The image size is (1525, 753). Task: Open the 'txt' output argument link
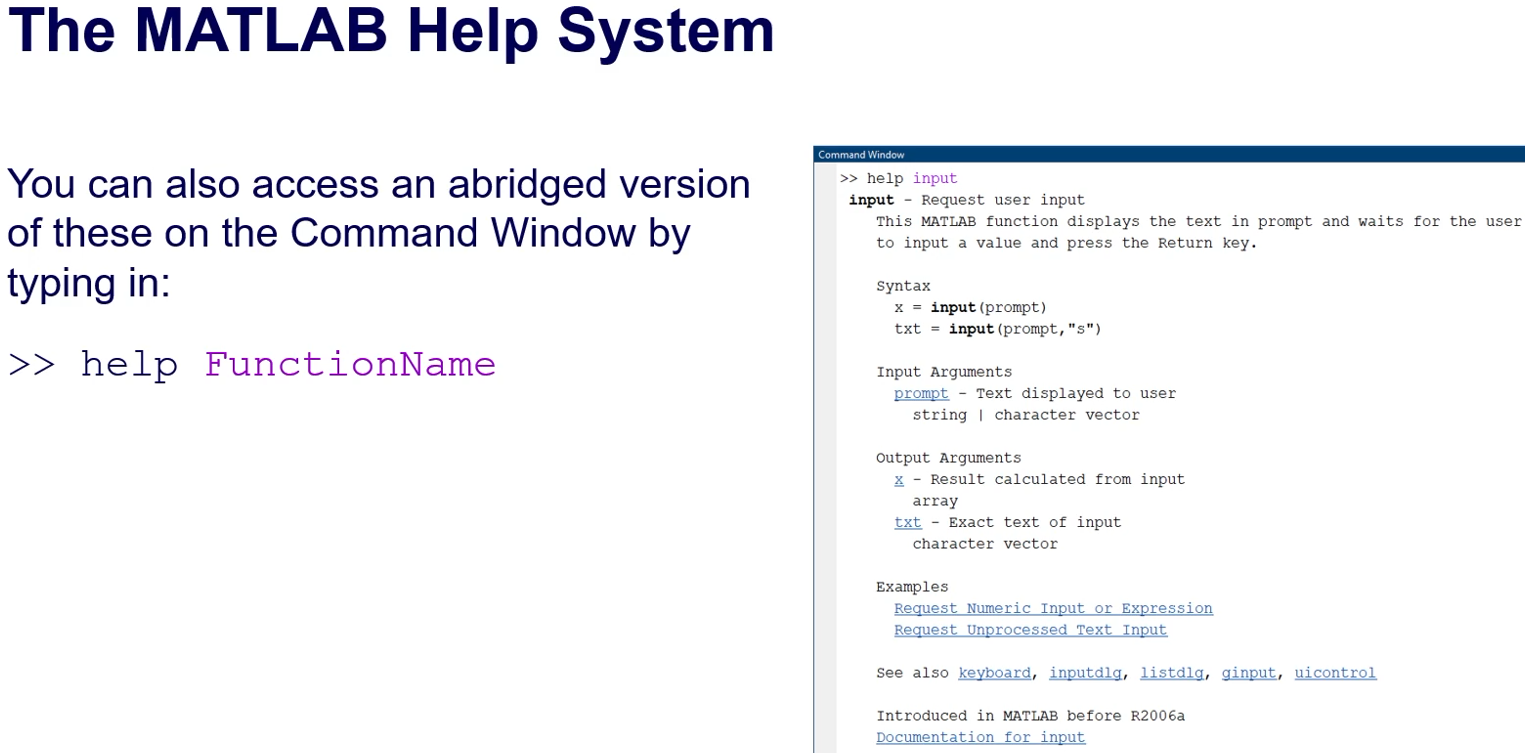tap(908, 522)
